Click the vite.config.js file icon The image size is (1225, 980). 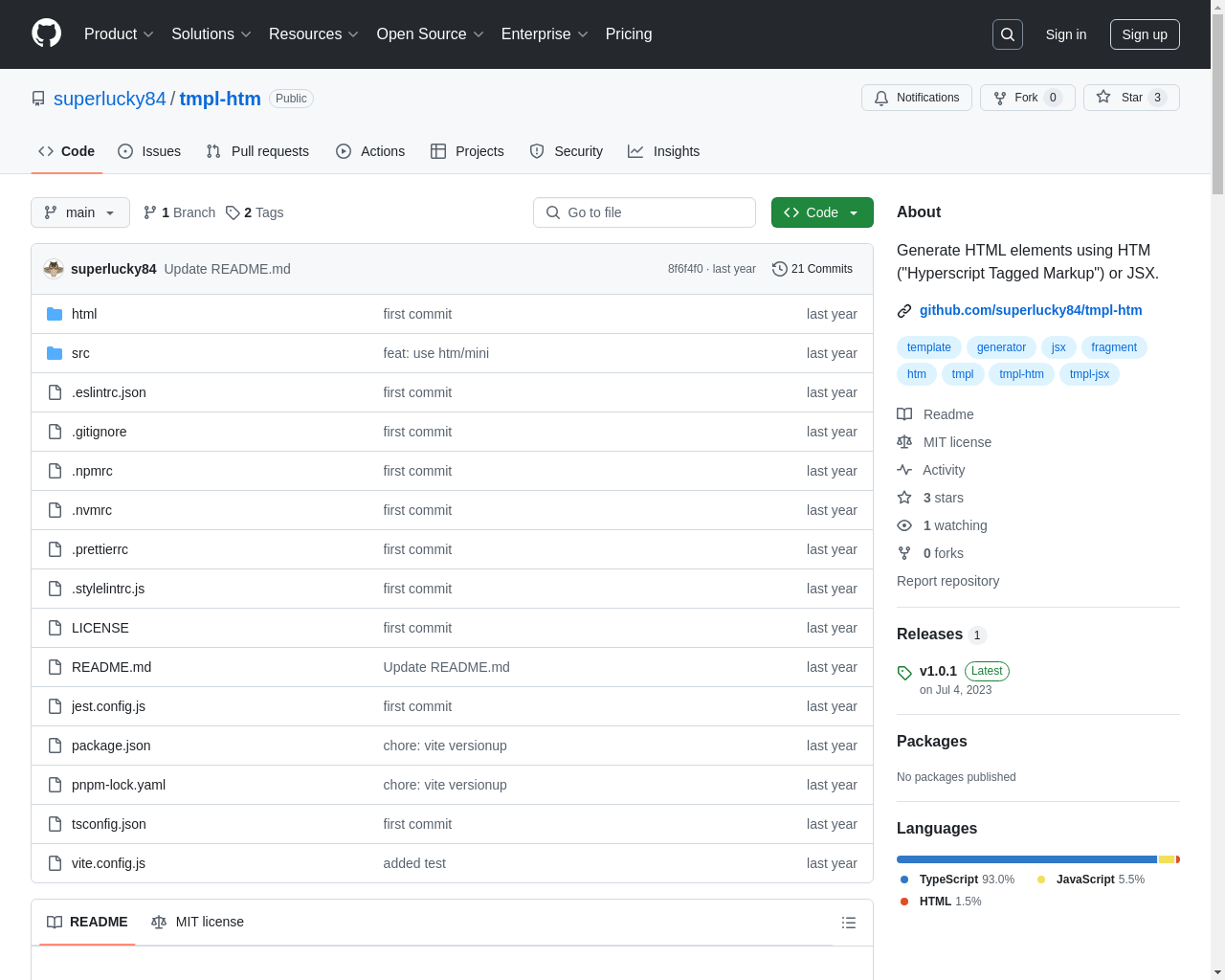pyautogui.click(x=55, y=863)
